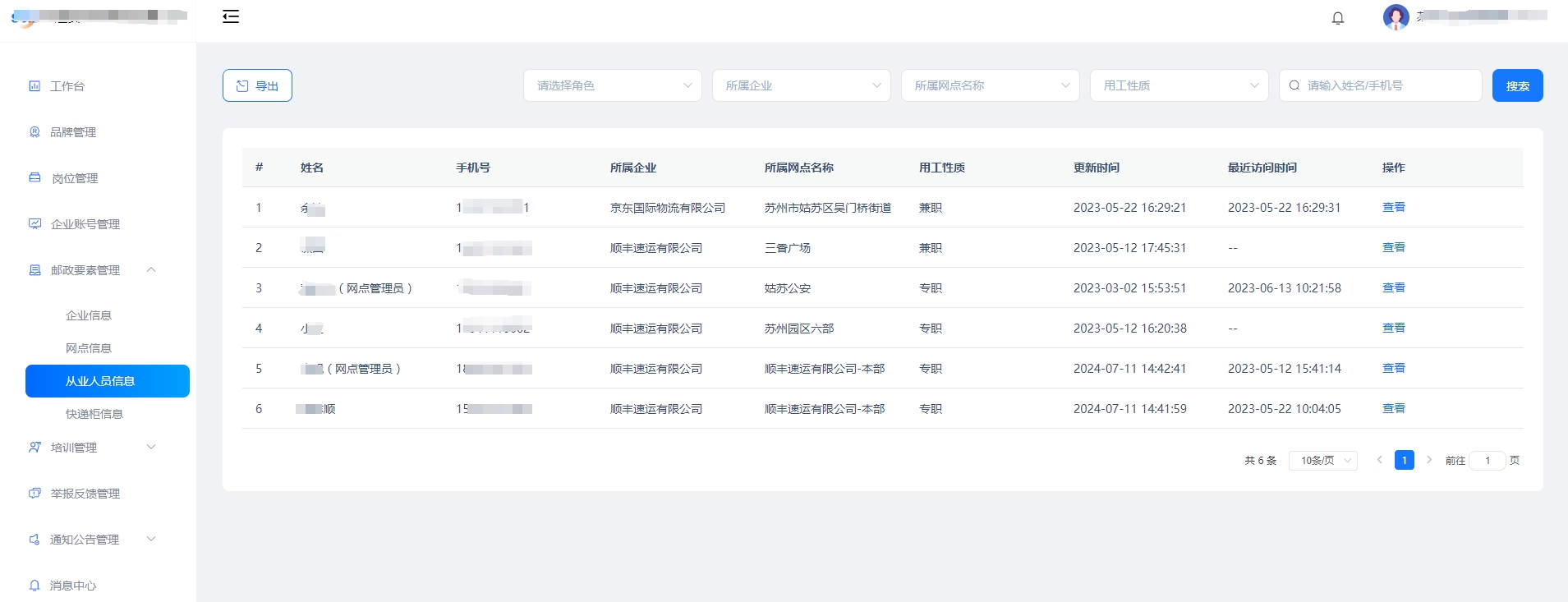Click the user avatar in the header
The width and height of the screenshot is (1568, 602).
point(1396,16)
